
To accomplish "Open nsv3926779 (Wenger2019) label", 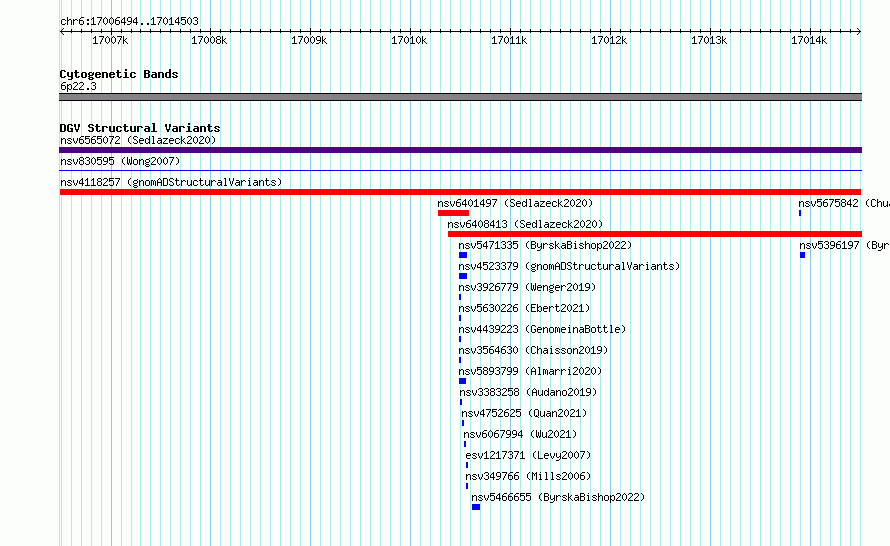I will pos(527,287).
